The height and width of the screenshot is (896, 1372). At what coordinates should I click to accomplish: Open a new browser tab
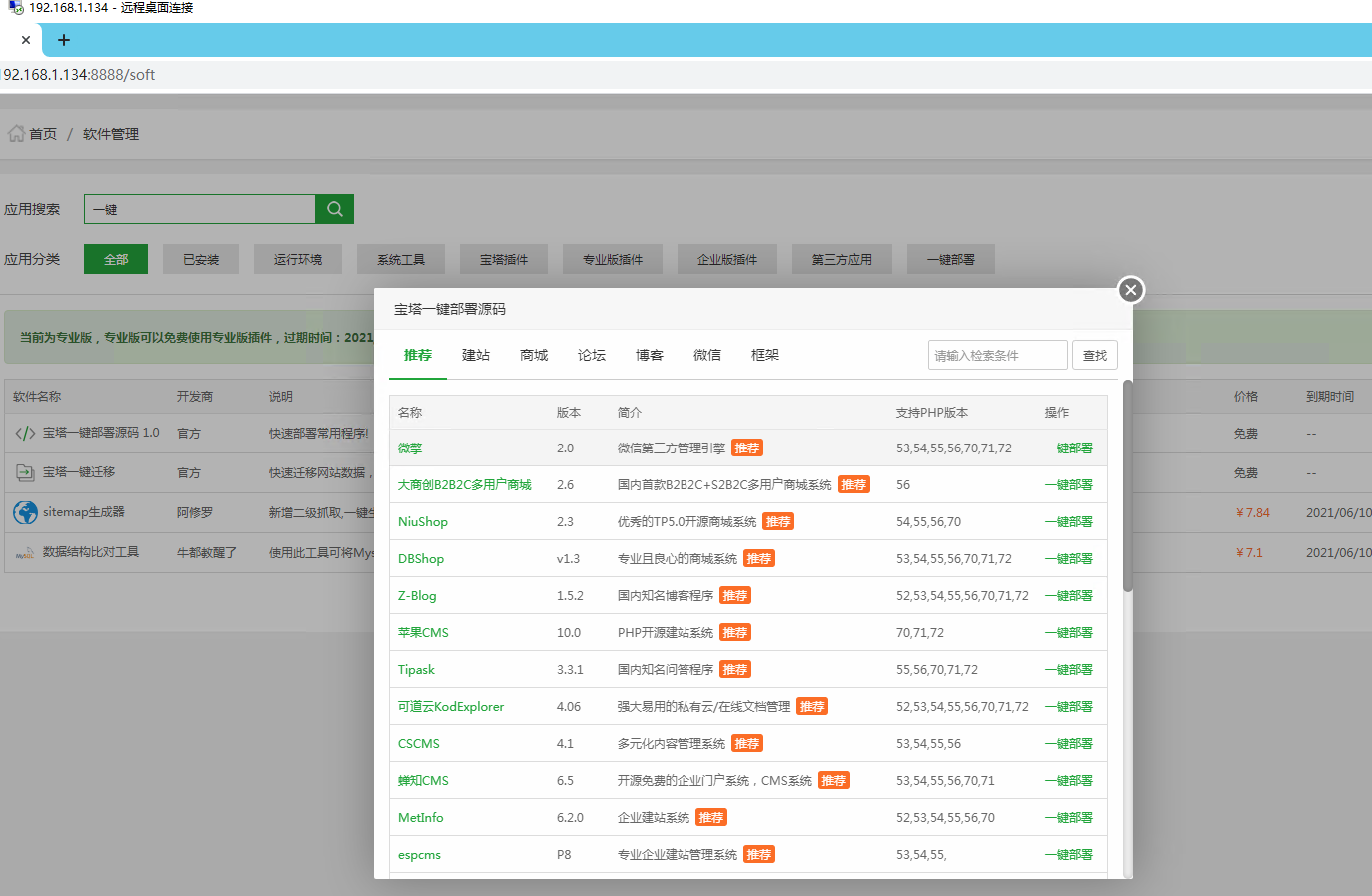[x=64, y=40]
